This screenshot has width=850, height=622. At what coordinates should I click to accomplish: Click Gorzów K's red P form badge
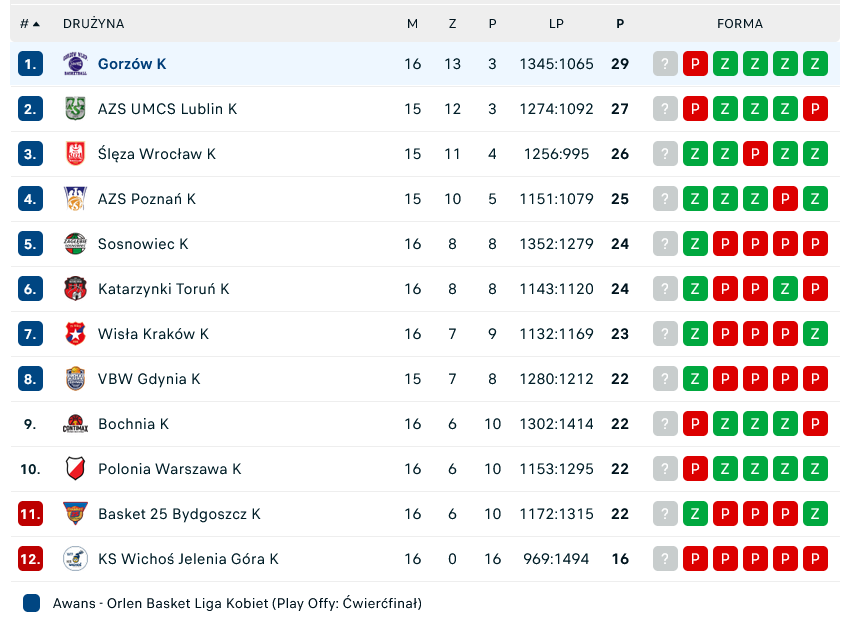point(695,64)
